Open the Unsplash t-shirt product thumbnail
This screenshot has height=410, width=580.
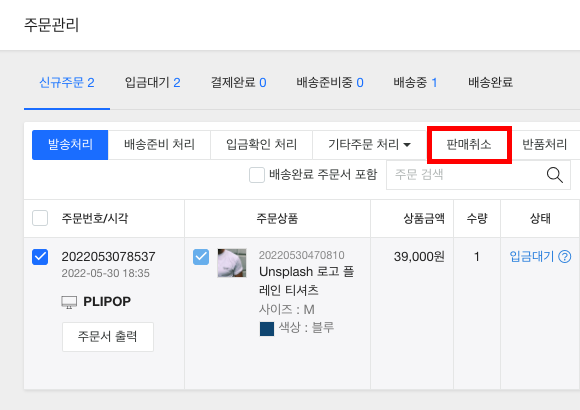232,263
